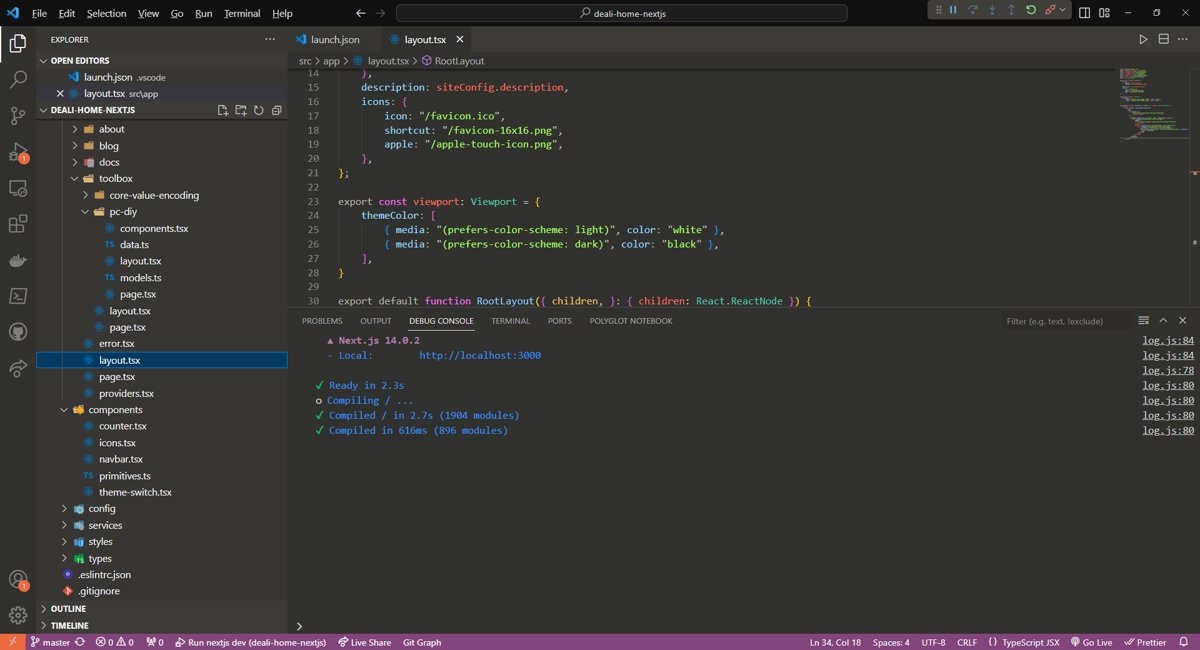Click the debug console filter input
The height and width of the screenshot is (650, 1200).
click(x=1065, y=321)
